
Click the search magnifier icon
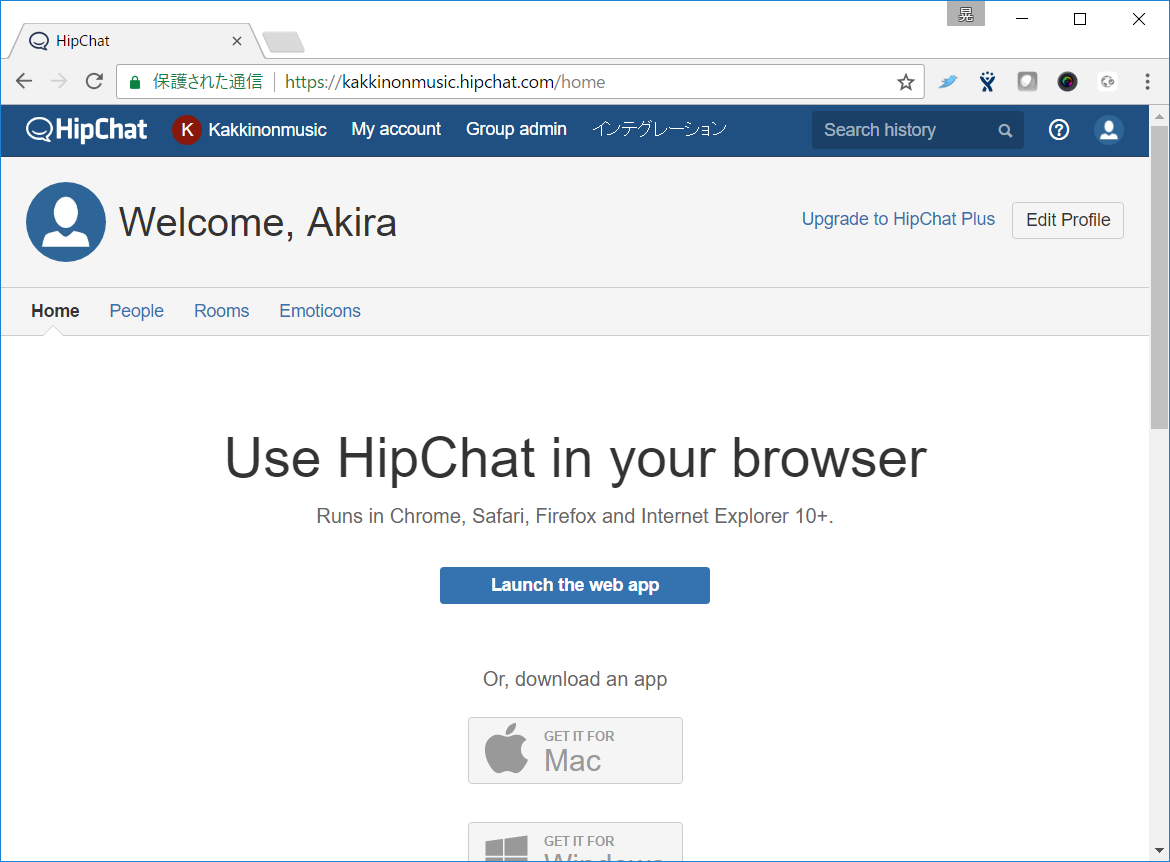pos(1005,131)
